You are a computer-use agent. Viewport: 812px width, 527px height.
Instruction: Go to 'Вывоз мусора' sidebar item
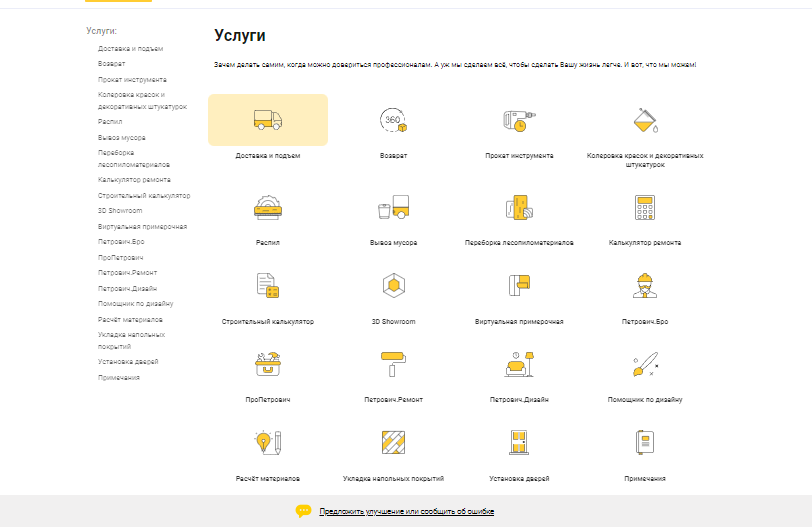tap(122, 137)
